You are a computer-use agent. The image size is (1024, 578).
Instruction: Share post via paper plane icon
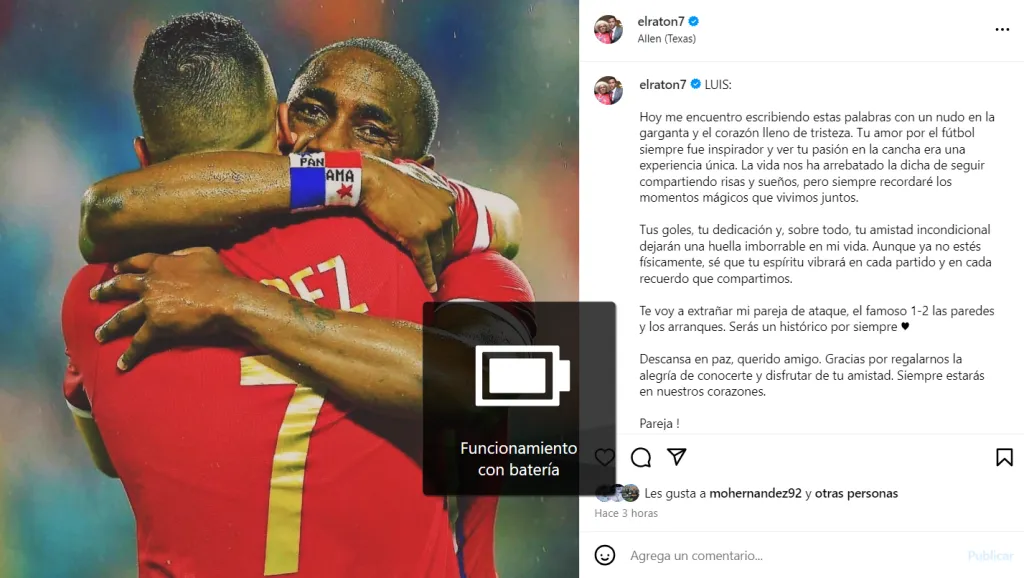point(677,457)
